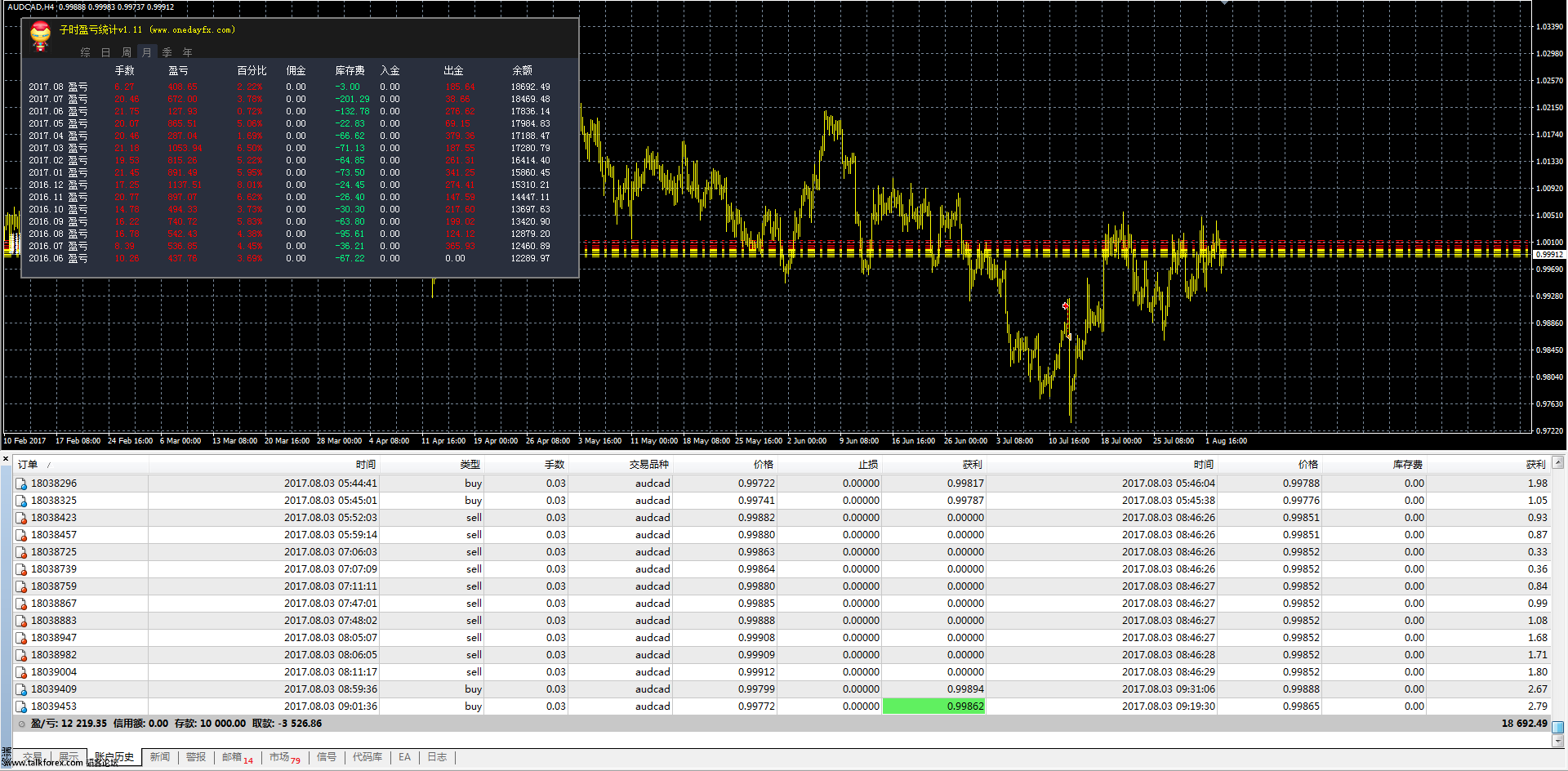The height and width of the screenshot is (771, 1568).
Task: Click the 1 Aug 16:00 label on time axis
Action: (1227, 441)
